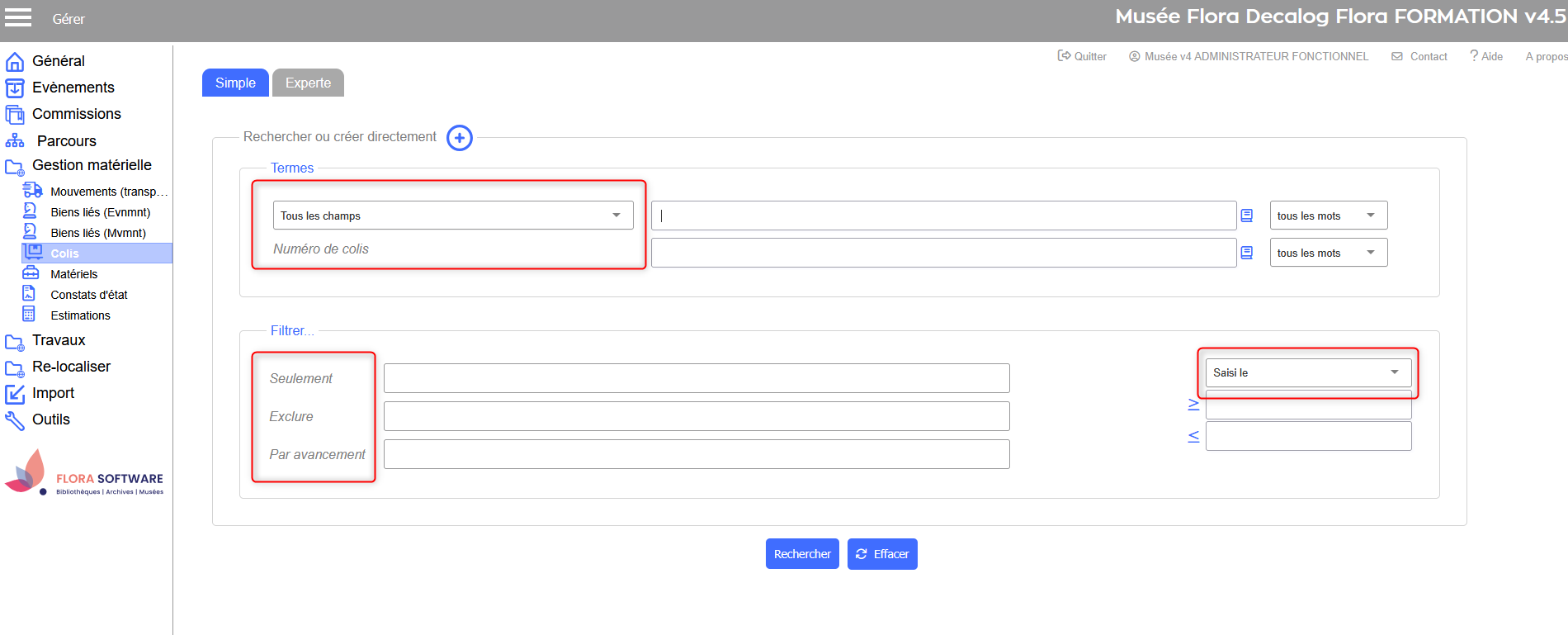Click the blue plus create icon
The image size is (1568, 635).
pos(460,138)
